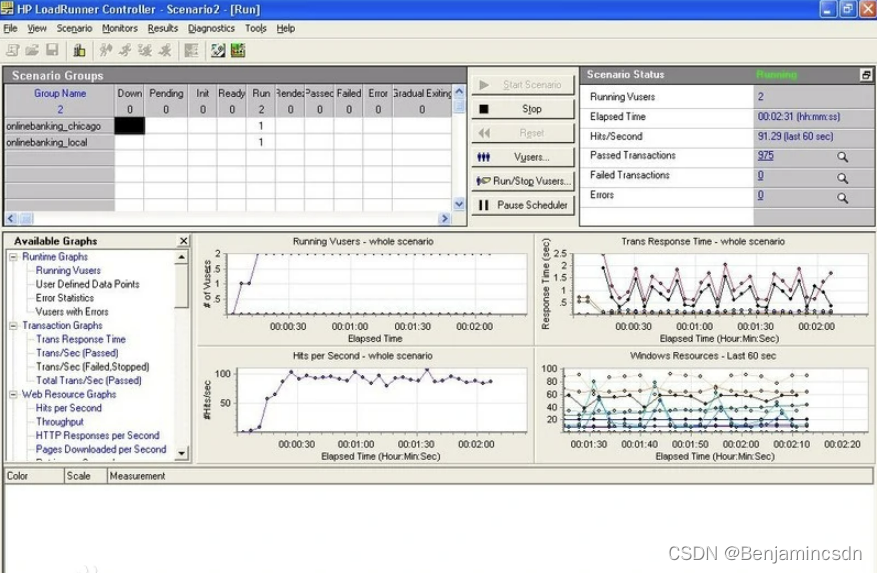Click the Start Scenario button
The height and width of the screenshot is (573, 877).
[x=523, y=85]
